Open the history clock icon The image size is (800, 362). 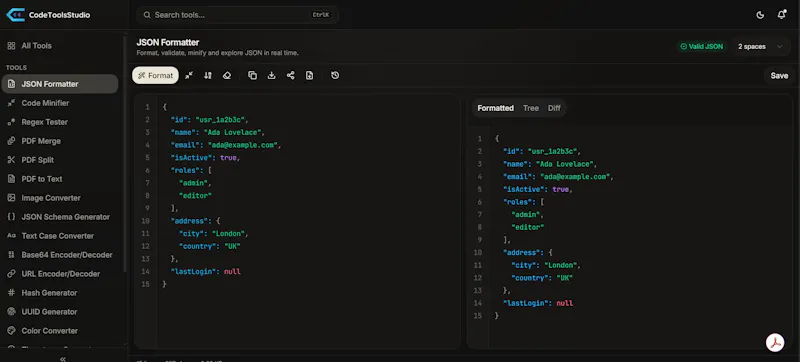pos(335,75)
